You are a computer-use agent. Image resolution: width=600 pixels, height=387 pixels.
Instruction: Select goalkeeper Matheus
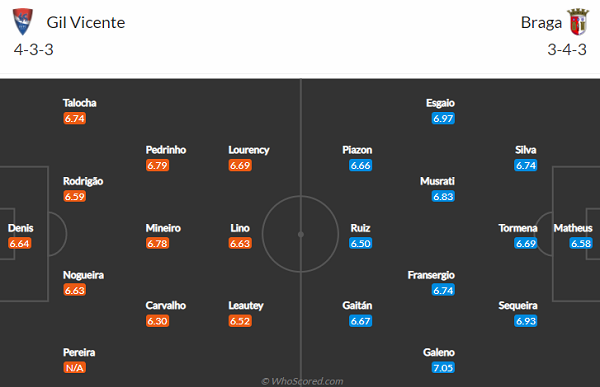click(x=573, y=228)
